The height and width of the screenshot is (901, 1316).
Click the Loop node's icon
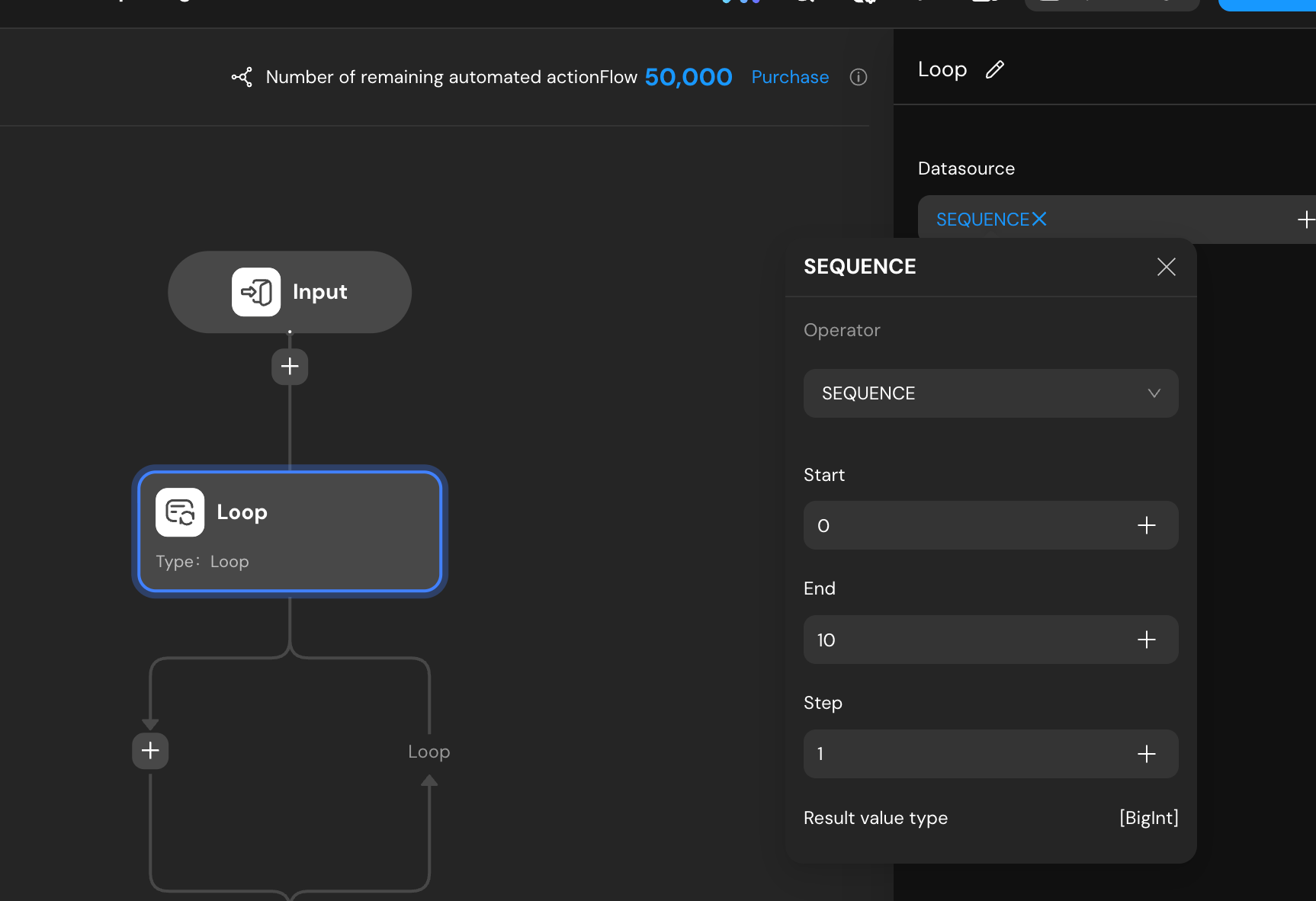pos(180,512)
